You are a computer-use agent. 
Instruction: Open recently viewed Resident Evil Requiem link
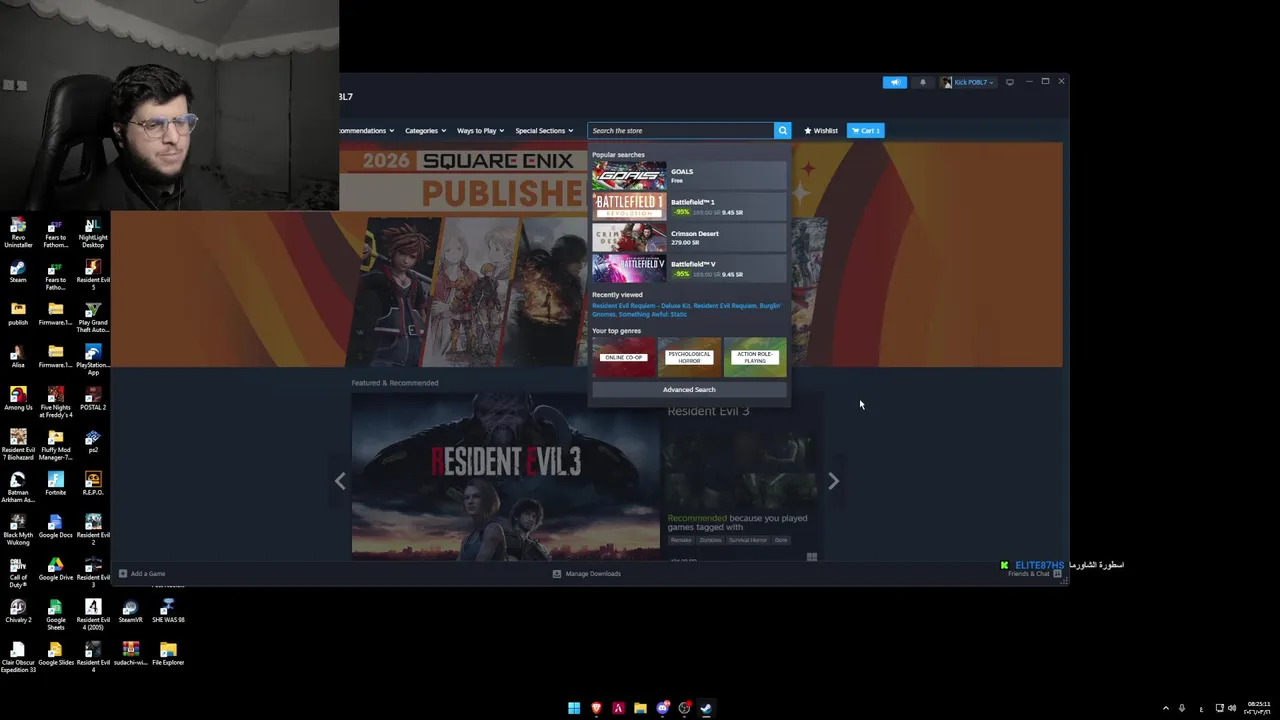click(725, 306)
